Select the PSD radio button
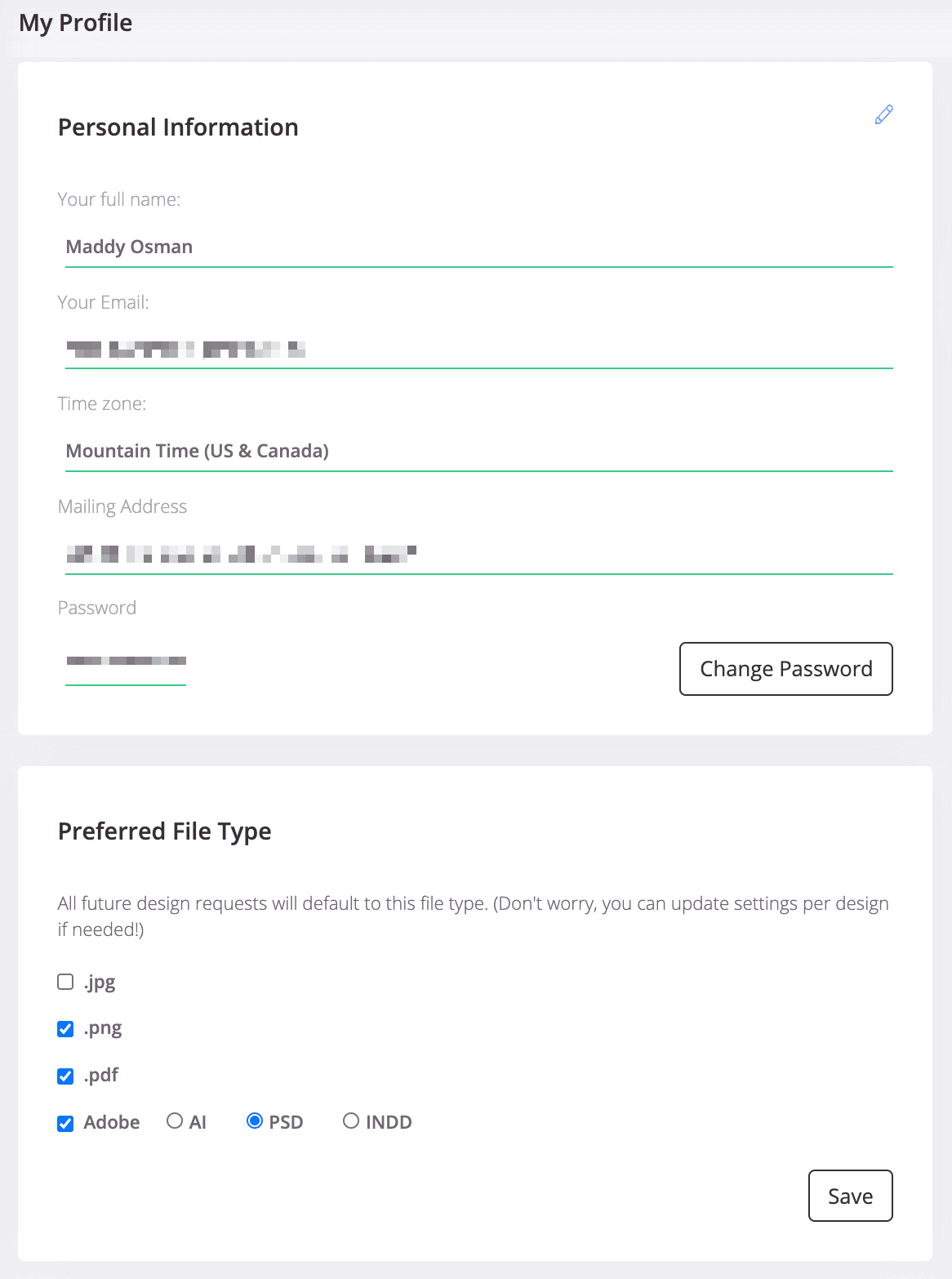952x1279 pixels. 256,1121
